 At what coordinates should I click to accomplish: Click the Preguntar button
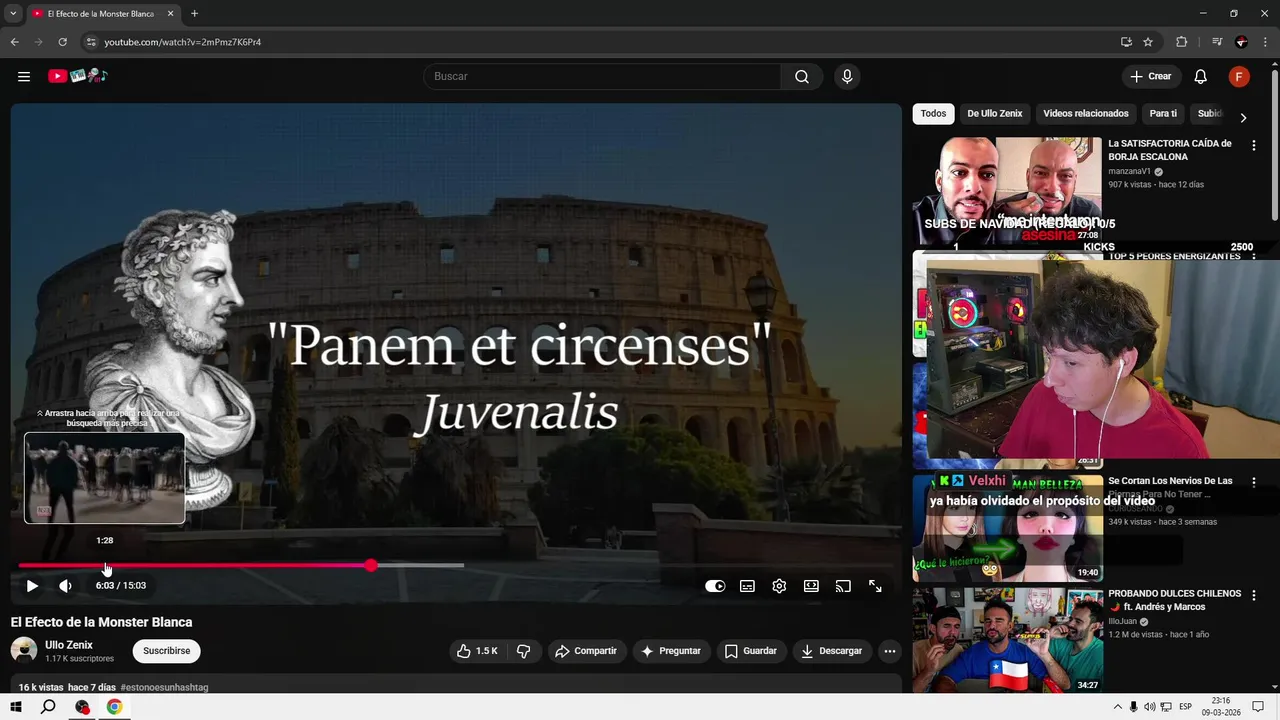(x=670, y=651)
